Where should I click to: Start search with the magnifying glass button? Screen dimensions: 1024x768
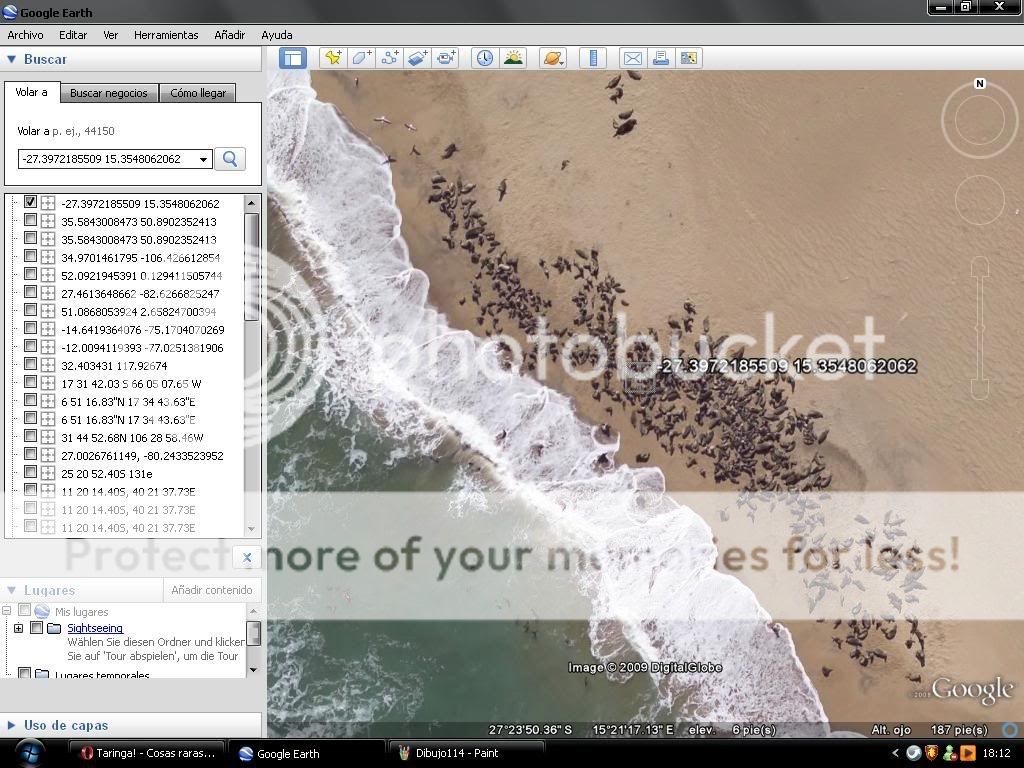tap(230, 159)
